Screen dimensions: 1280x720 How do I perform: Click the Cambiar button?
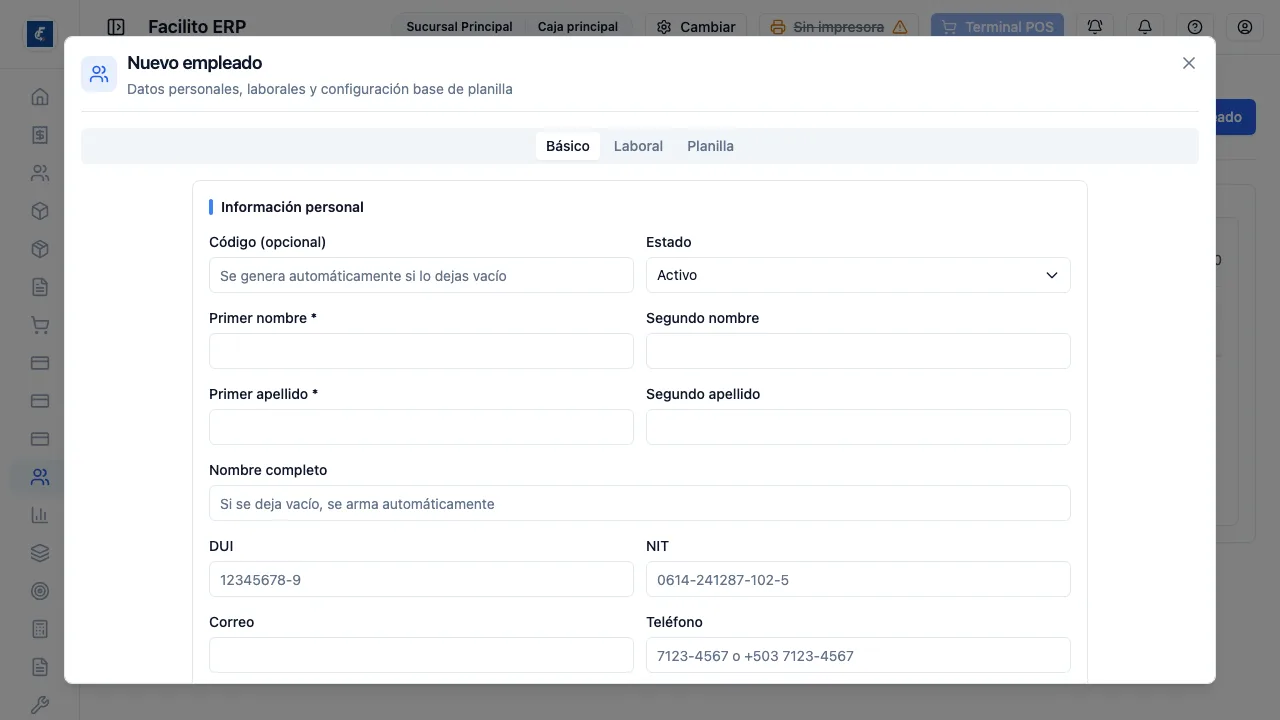pyautogui.click(x=696, y=27)
